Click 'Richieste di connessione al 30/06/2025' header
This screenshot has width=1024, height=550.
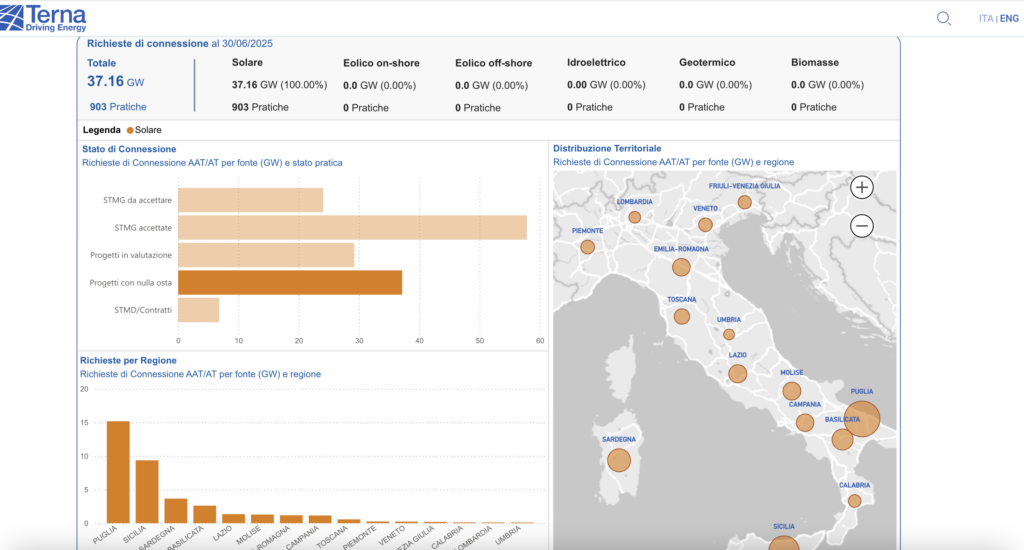tap(180, 44)
